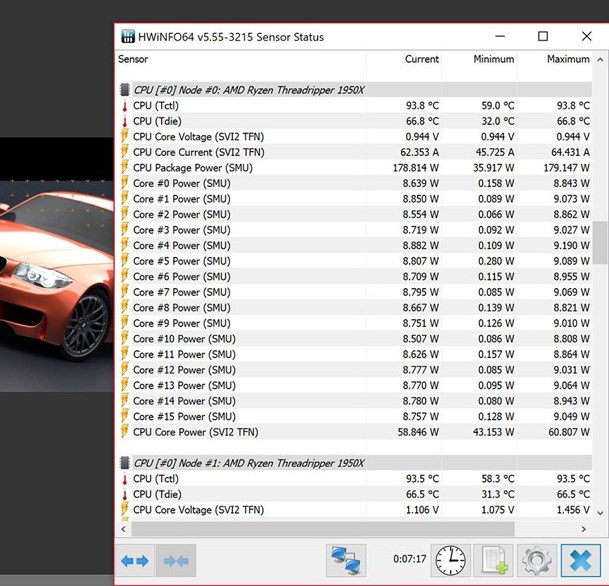Viewport: 609px width, 586px height.
Task: Select the Node #0 Threadripper 1950X group header
Action: click(249, 90)
